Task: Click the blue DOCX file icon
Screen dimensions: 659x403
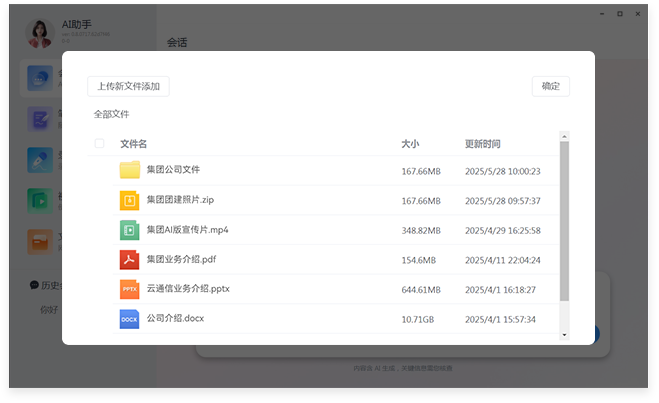Action: click(129, 319)
